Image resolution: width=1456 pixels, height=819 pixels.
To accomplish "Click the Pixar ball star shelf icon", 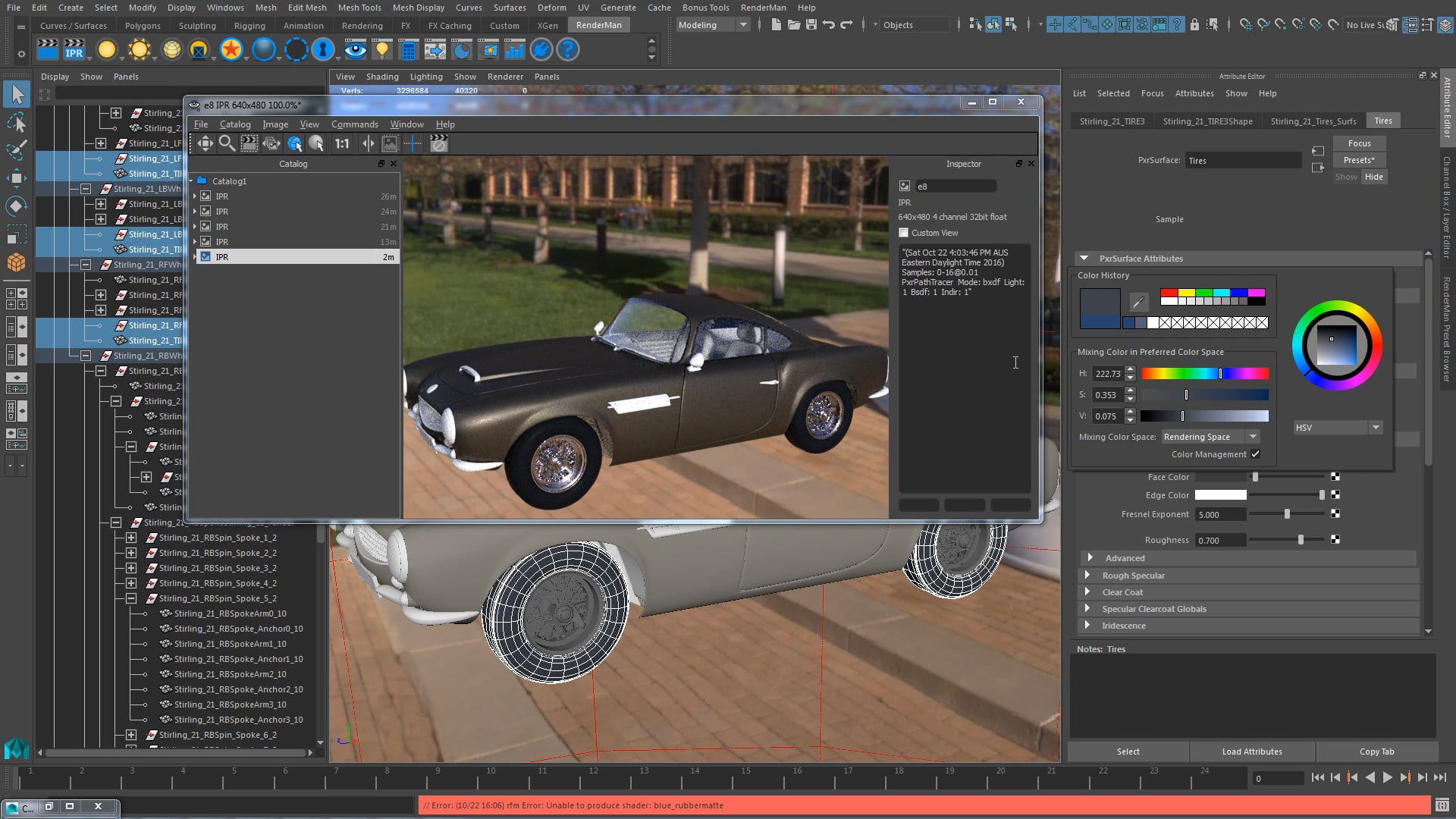I will click(x=231, y=50).
